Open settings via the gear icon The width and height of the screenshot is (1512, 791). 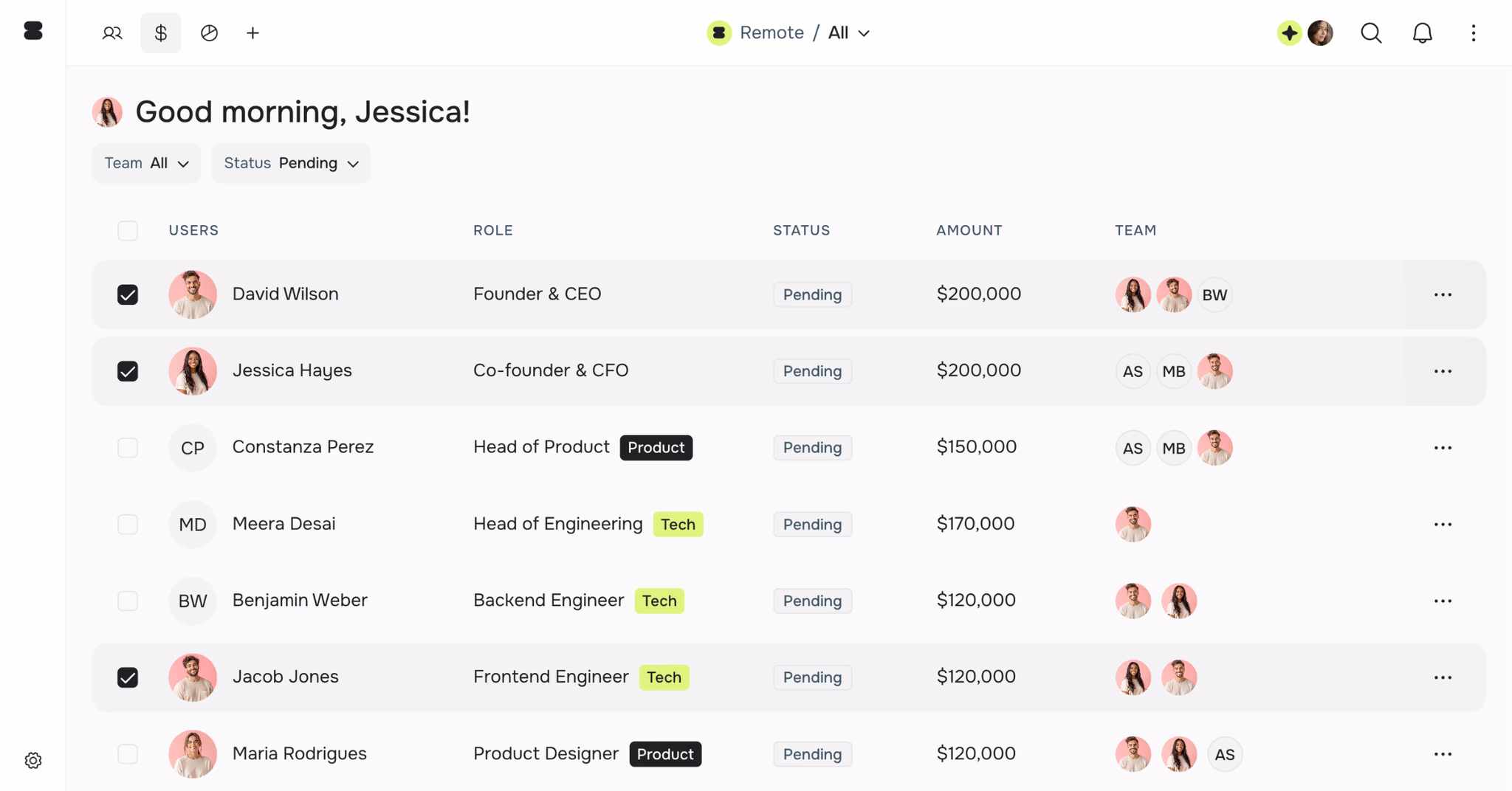click(x=33, y=760)
